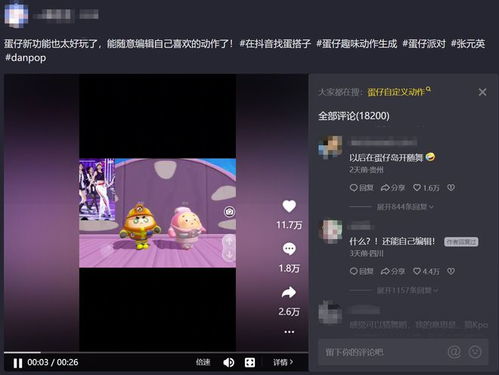Screen dimensions: 499x375
Task: Open the #蛋仔派对 hashtag link
Action: 424,44
